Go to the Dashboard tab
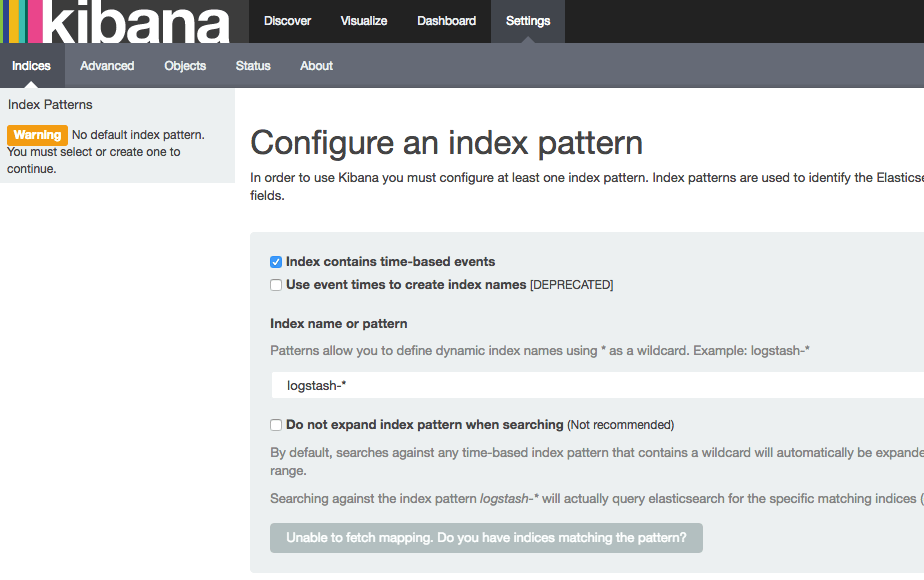 (446, 21)
